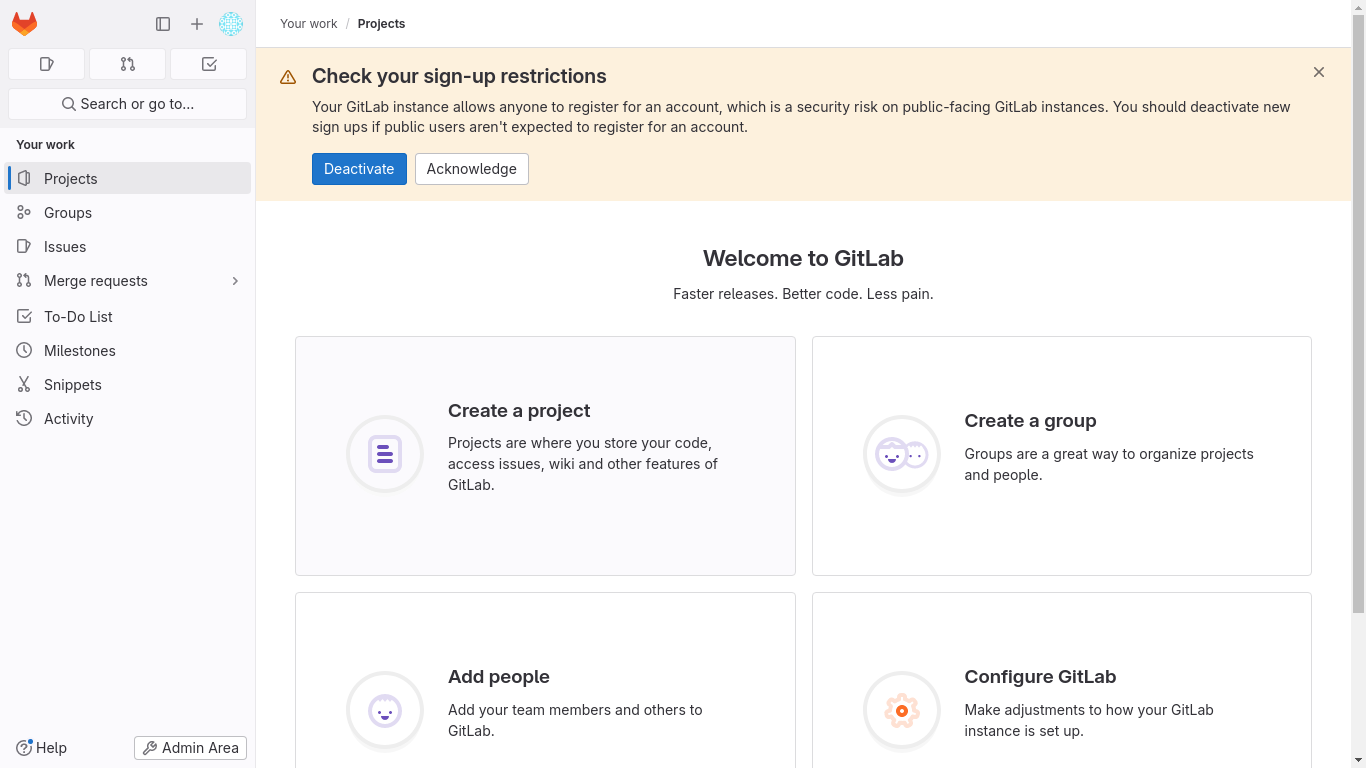Click the Search or go to field

click(127, 104)
